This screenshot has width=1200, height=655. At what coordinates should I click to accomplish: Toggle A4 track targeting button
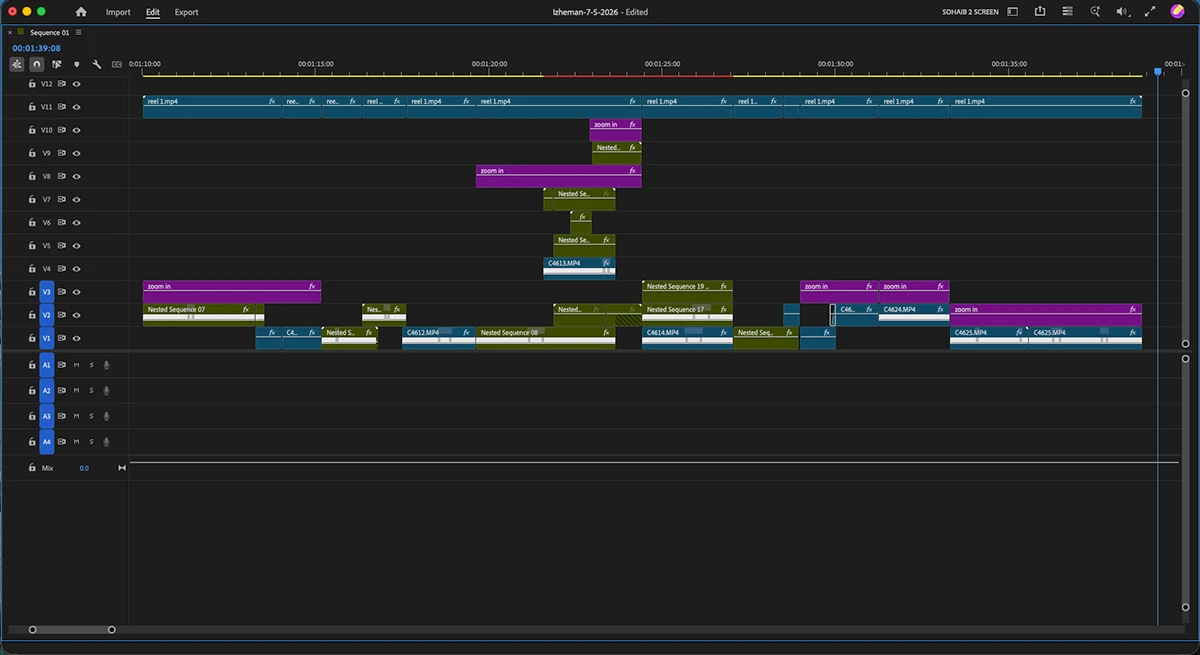[46, 441]
